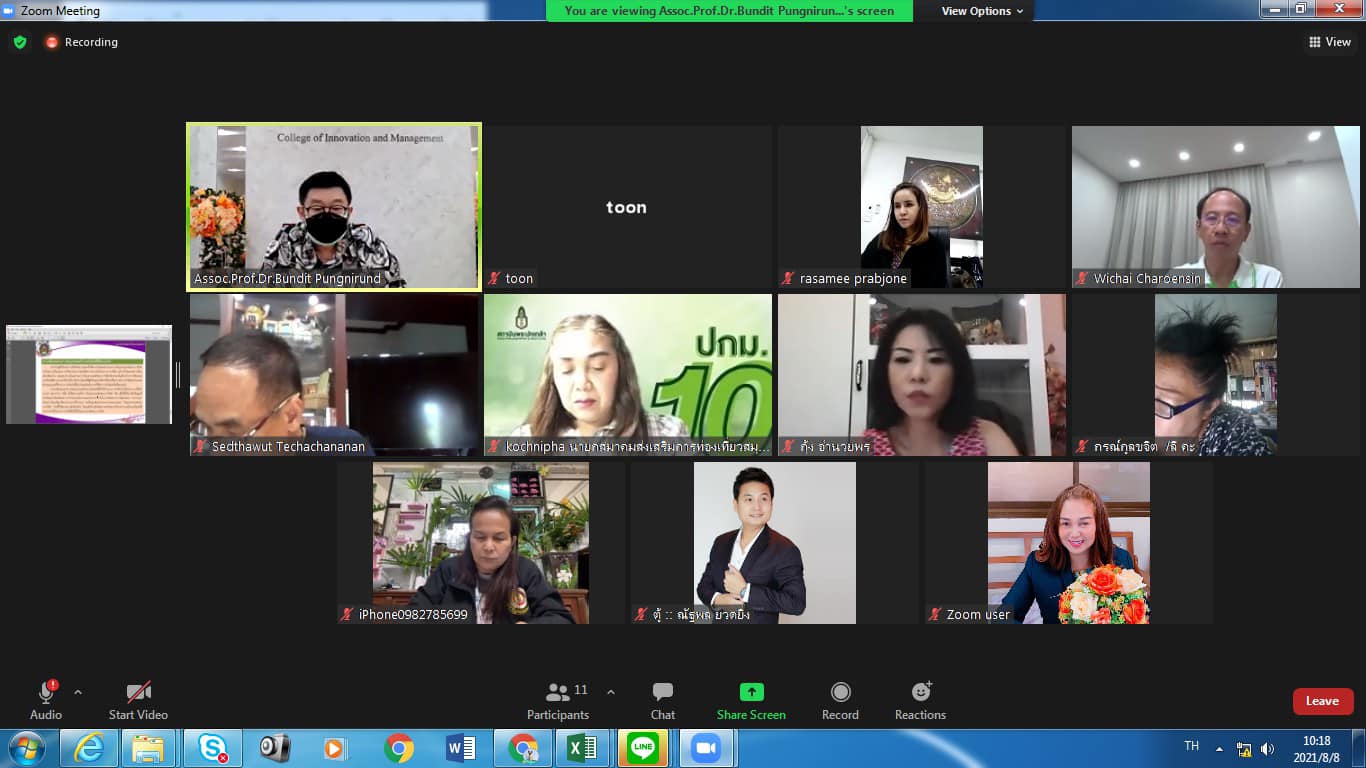Click the green encryption shield icon

click(x=20, y=42)
